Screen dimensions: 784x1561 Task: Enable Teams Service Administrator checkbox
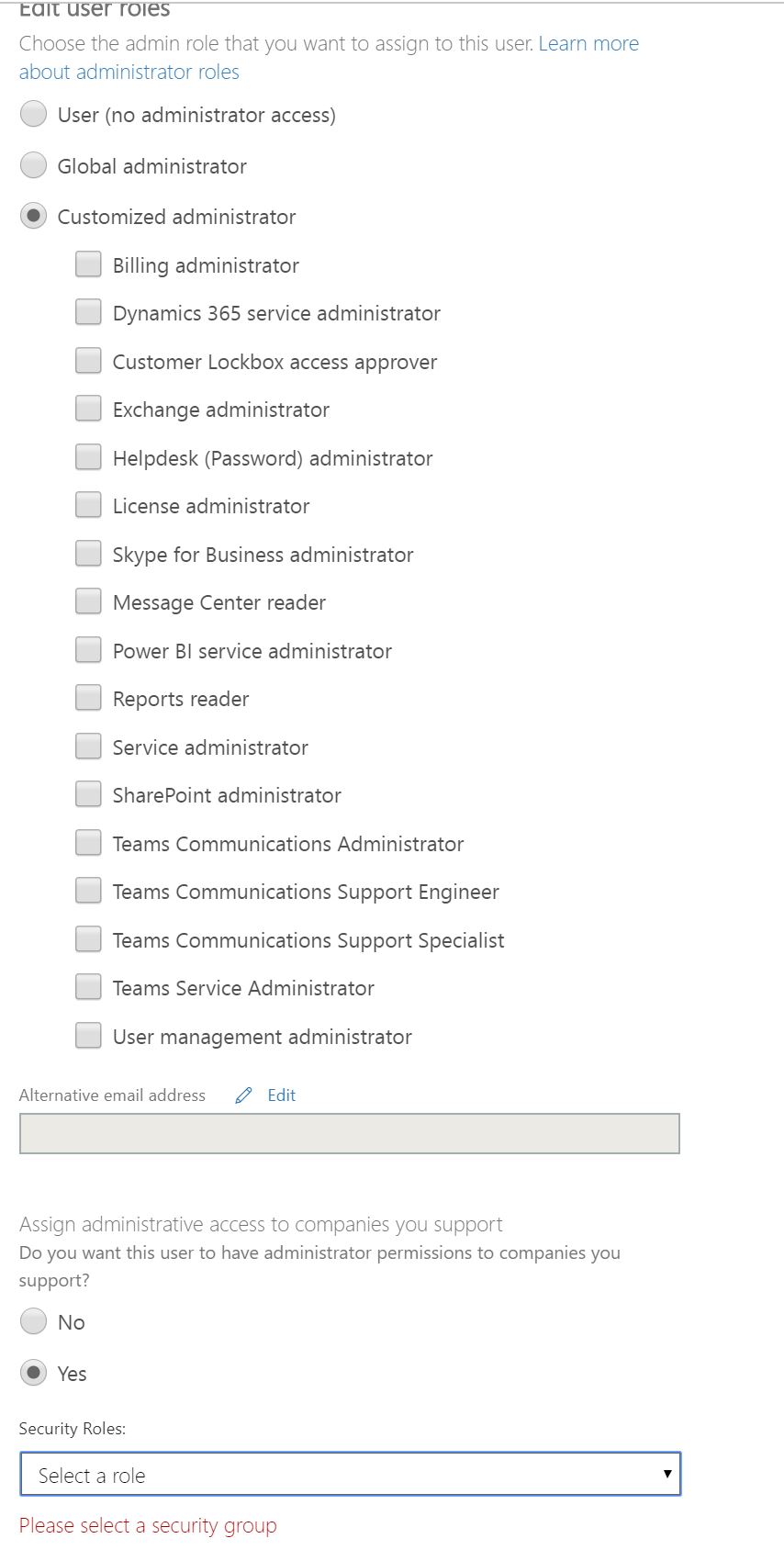point(88,987)
